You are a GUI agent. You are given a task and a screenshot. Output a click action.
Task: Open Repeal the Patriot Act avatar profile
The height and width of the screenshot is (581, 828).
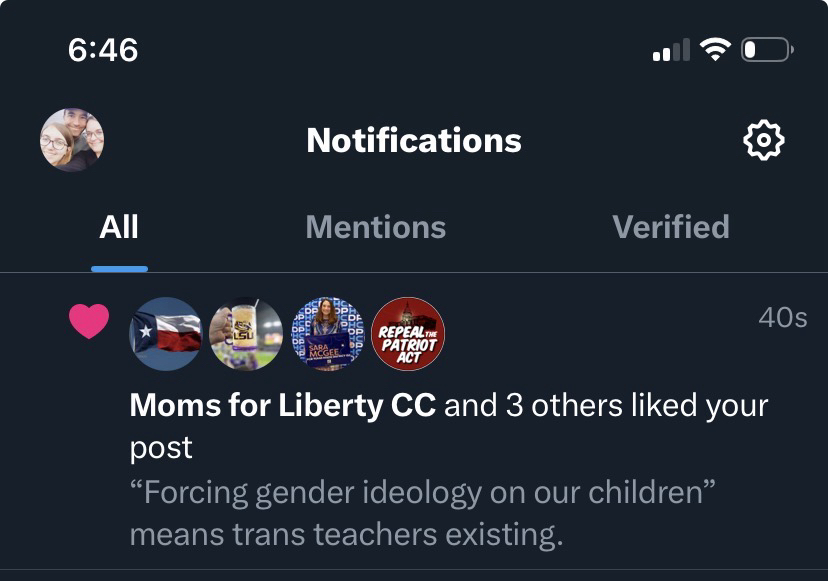(x=408, y=334)
